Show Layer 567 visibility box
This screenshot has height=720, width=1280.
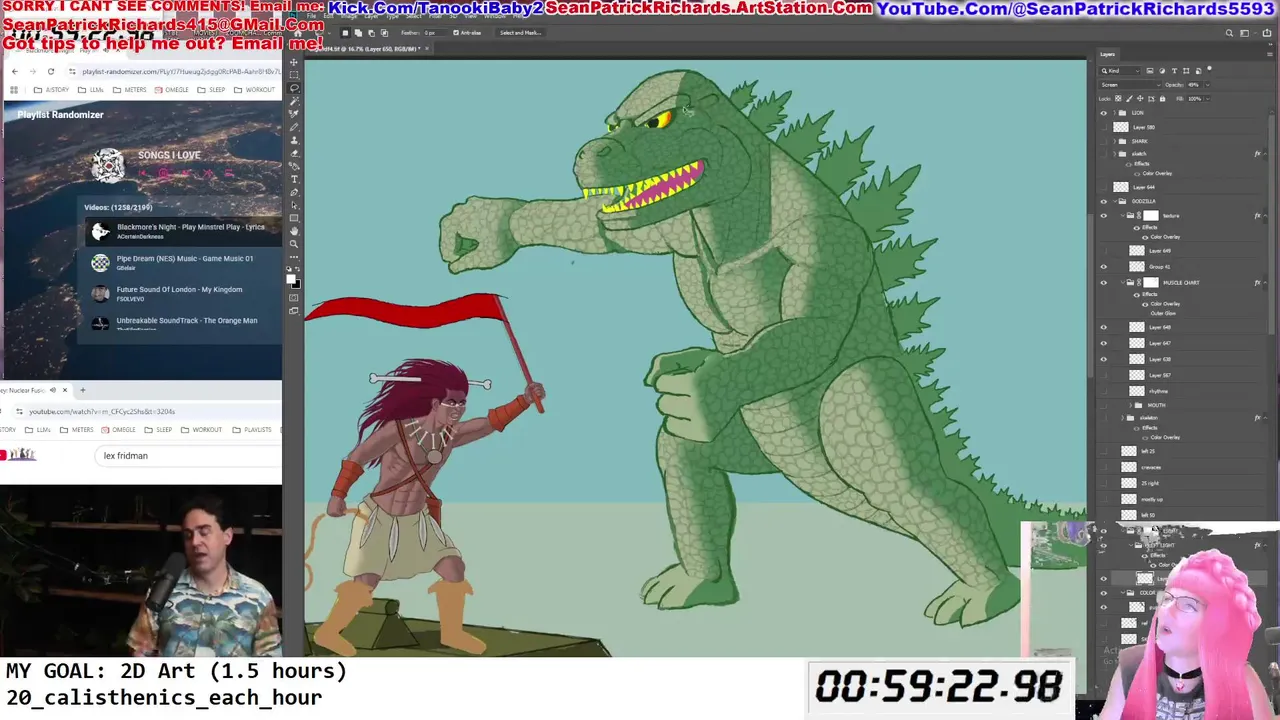tap(1104, 375)
